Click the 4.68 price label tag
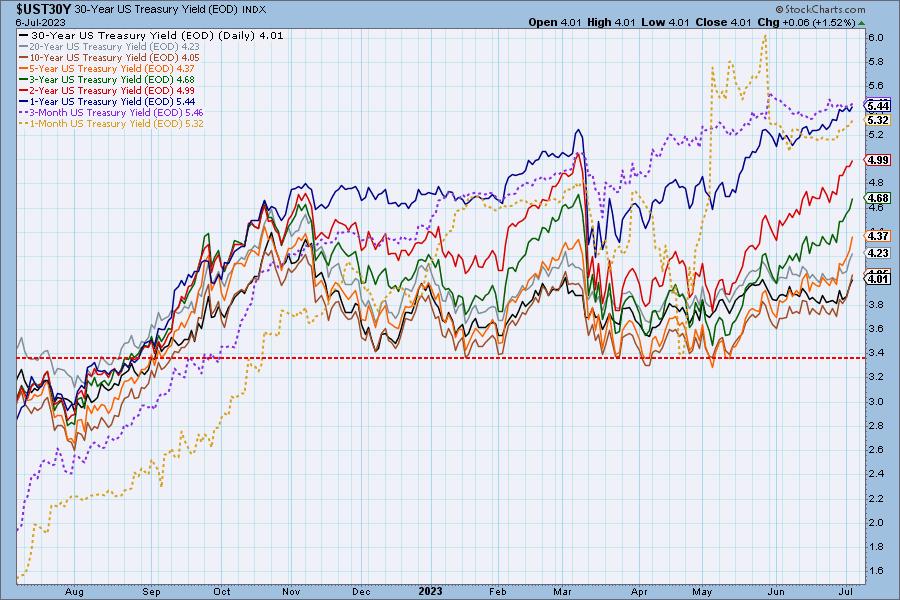900x600 pixels. [x=878, y=198]
